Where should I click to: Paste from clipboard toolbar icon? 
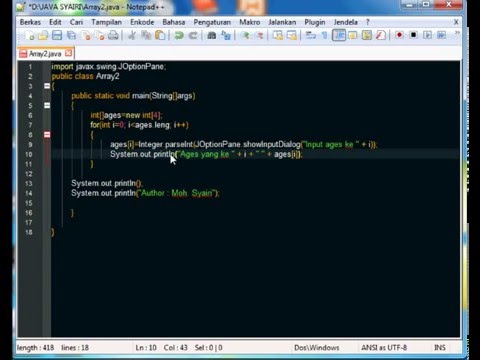[160, 35]
